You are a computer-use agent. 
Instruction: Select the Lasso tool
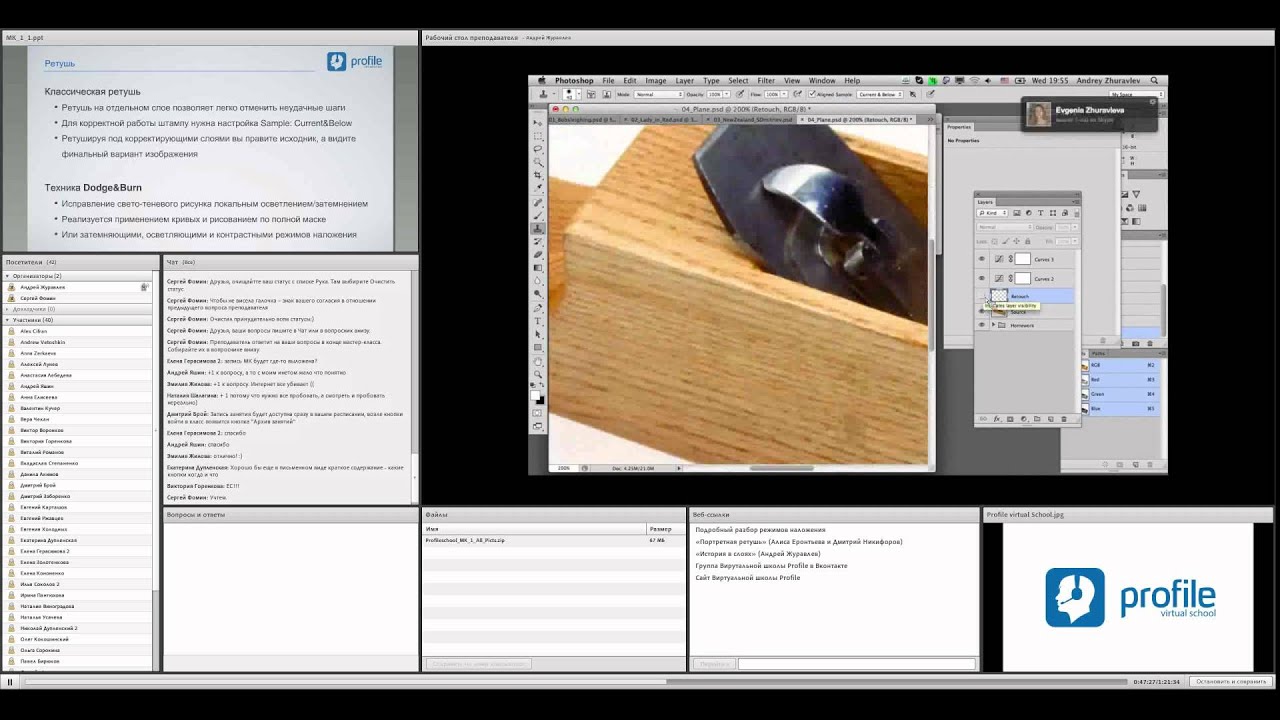(538, 149)
